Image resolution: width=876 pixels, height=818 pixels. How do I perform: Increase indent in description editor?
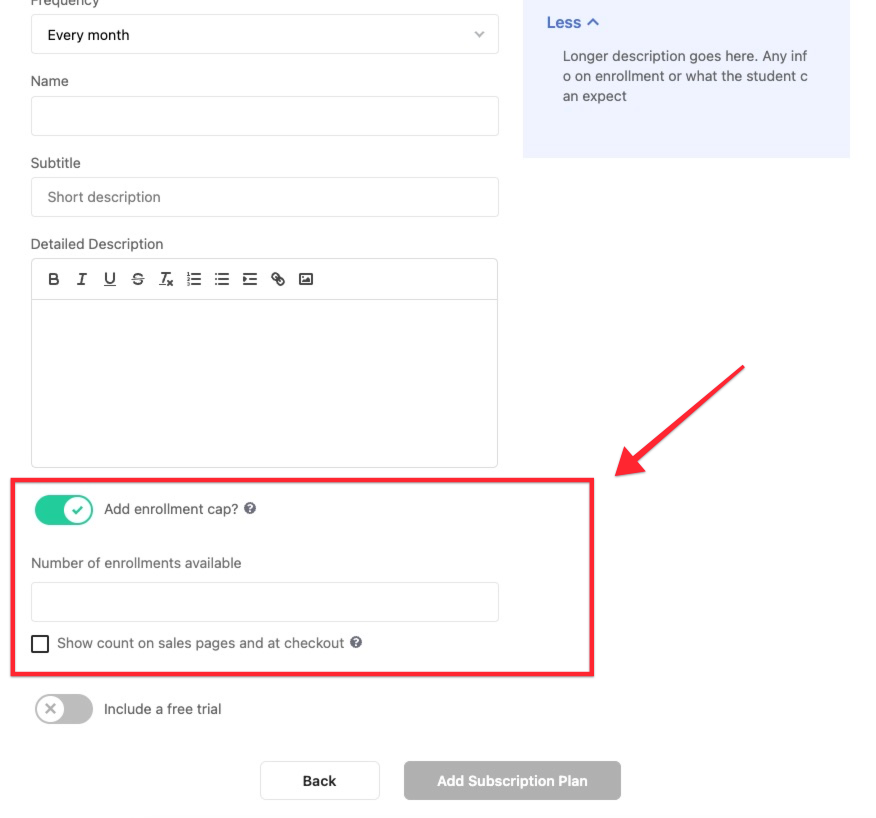click(250, 279)
